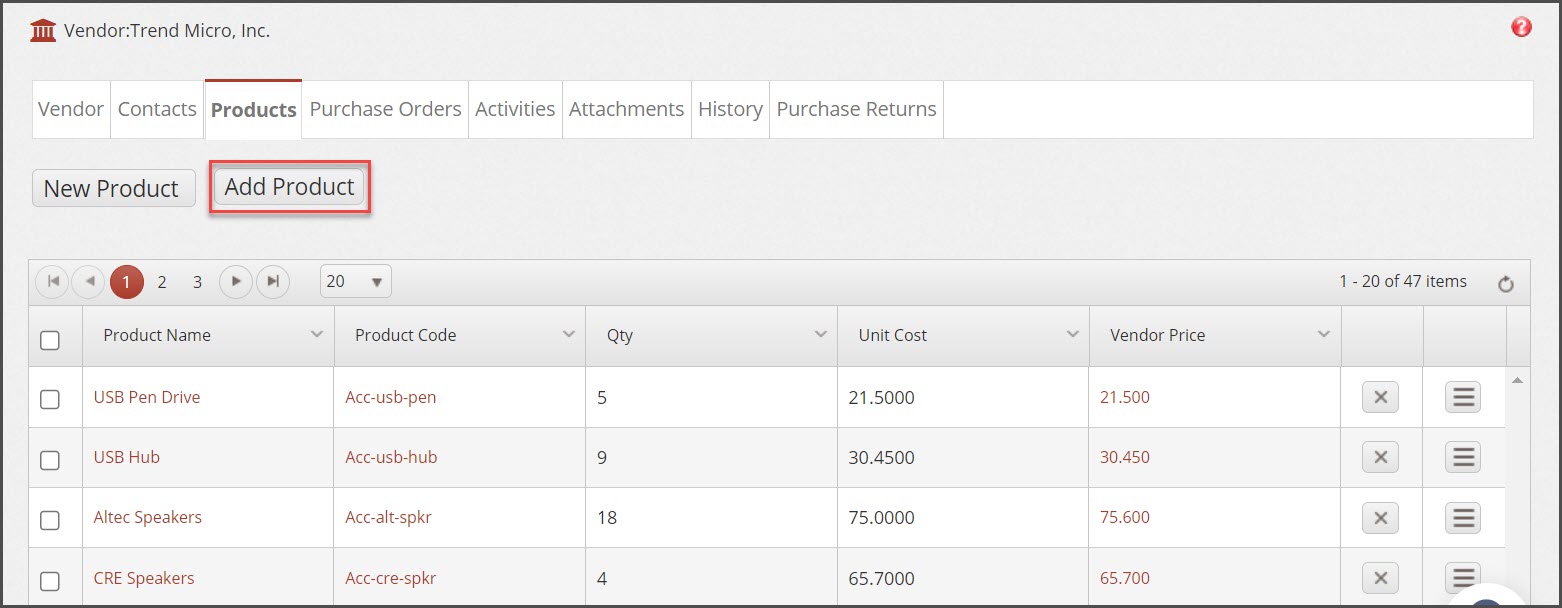
Task: Open Vendor Price column menu arrow
Action: tap(1324, 334)
